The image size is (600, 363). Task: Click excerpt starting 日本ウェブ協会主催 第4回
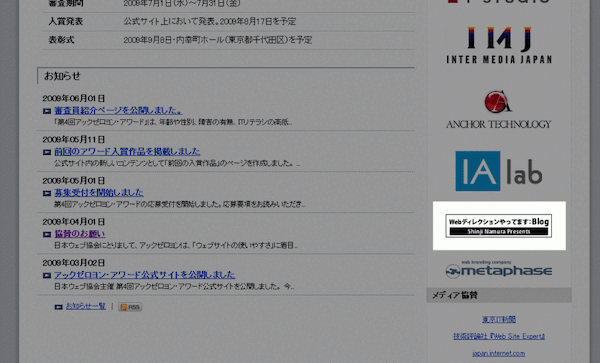click(174, 286)
